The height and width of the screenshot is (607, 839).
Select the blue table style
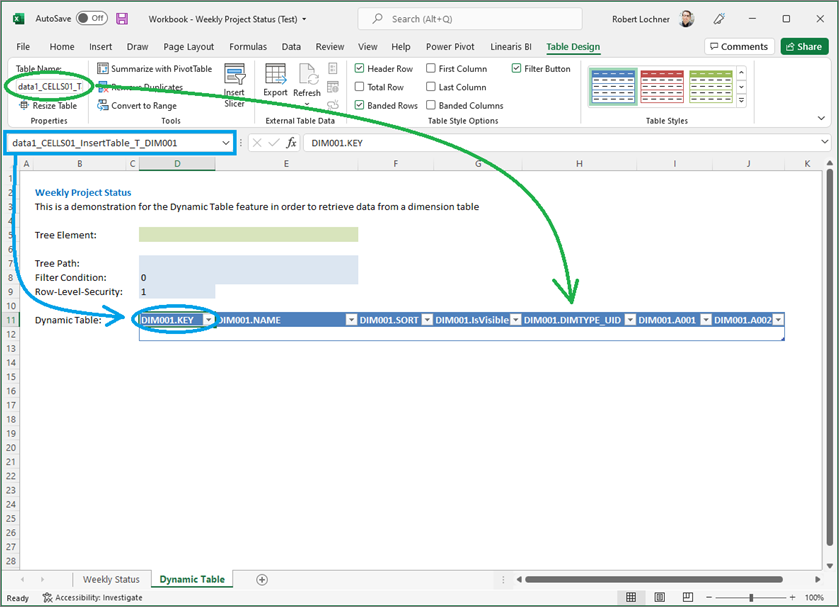pos(613,87)
